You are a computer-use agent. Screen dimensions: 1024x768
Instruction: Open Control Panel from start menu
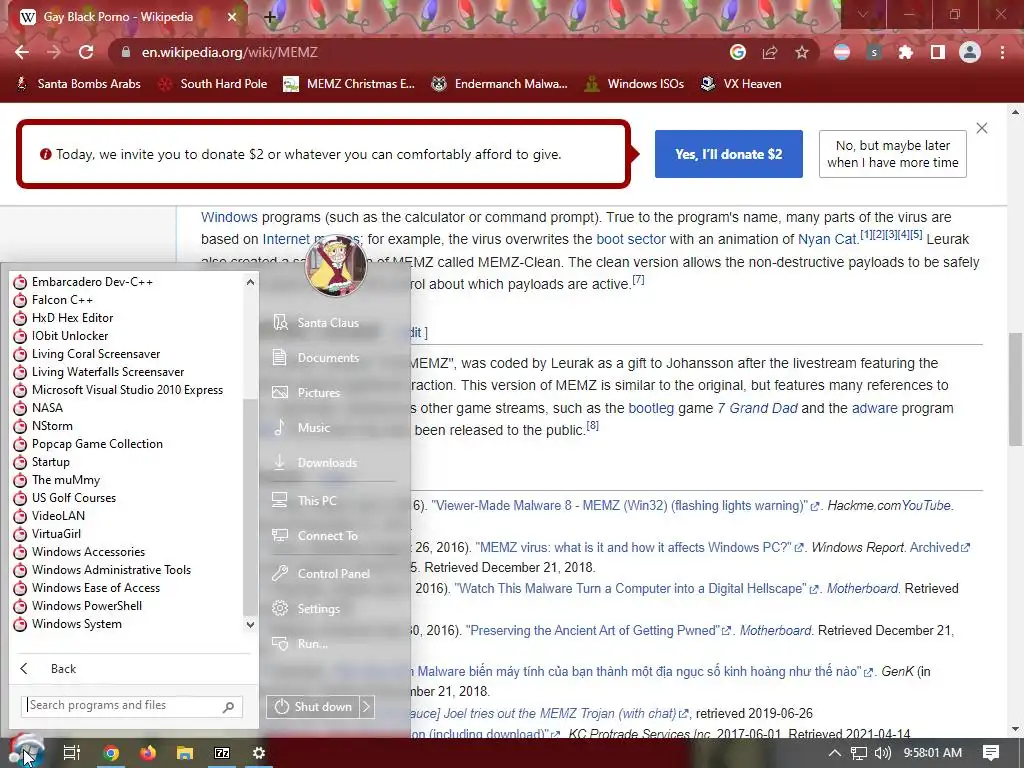pyautogui.click(x=333, y=573)
